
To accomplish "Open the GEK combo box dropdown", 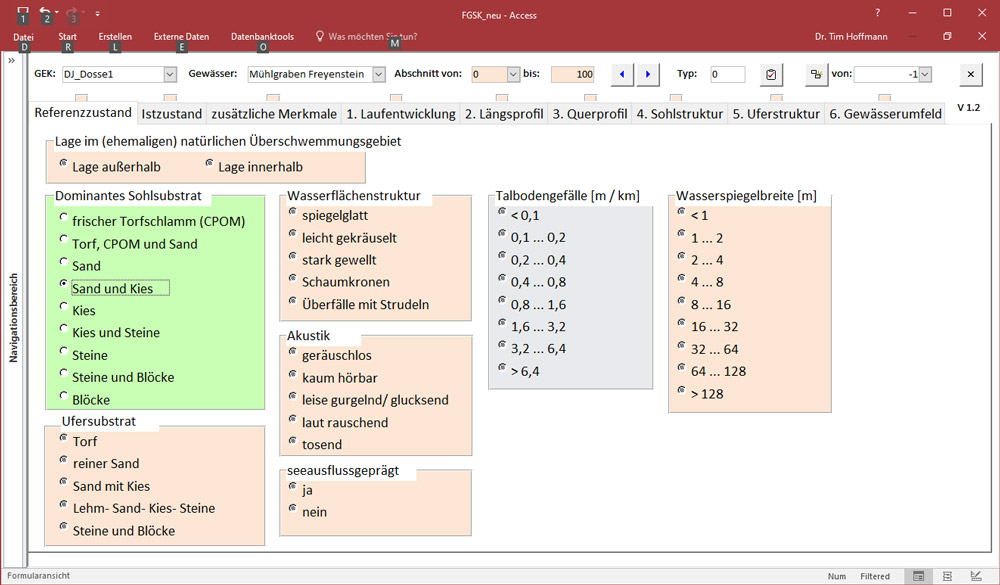I will [x=170, y=74].
